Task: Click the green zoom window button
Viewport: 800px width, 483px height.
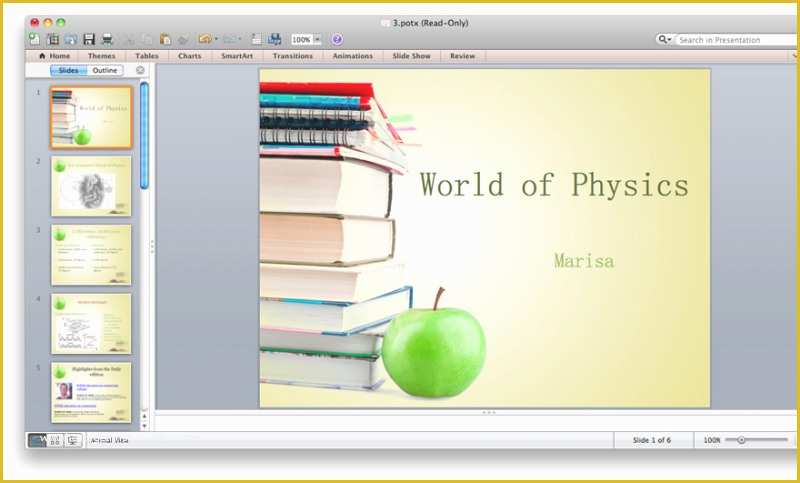Action: [61, 22]
